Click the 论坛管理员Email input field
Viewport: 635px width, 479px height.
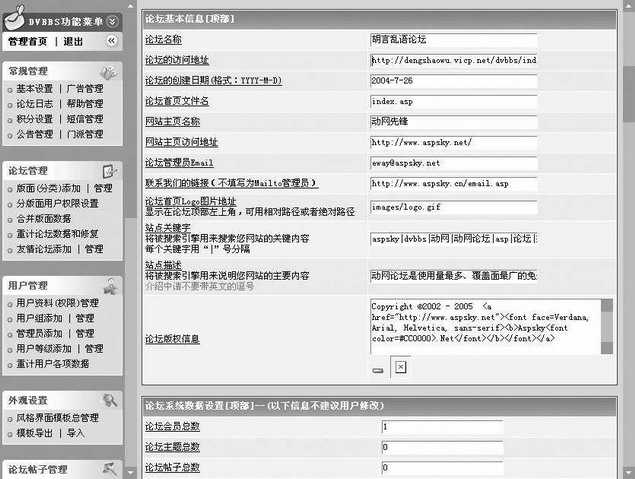tap(453, 163)
